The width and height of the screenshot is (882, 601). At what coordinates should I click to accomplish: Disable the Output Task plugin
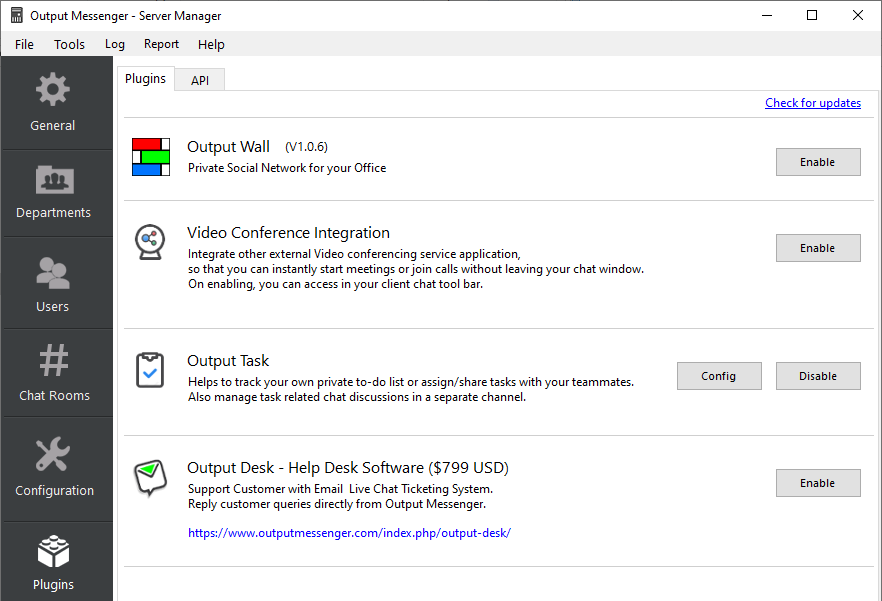click(x=818, y=376)
